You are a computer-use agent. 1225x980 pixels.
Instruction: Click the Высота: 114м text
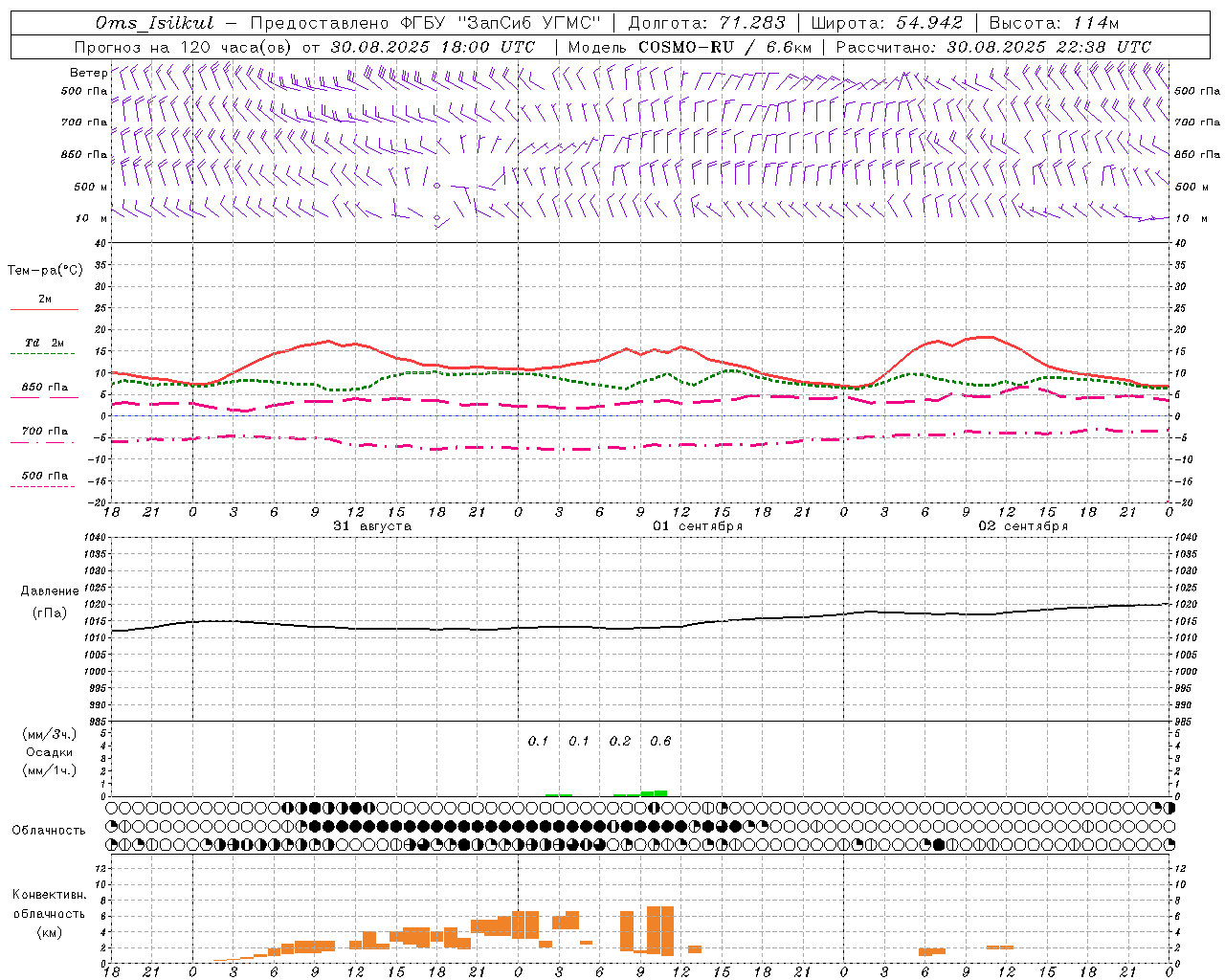click(x=1054, y=23)
